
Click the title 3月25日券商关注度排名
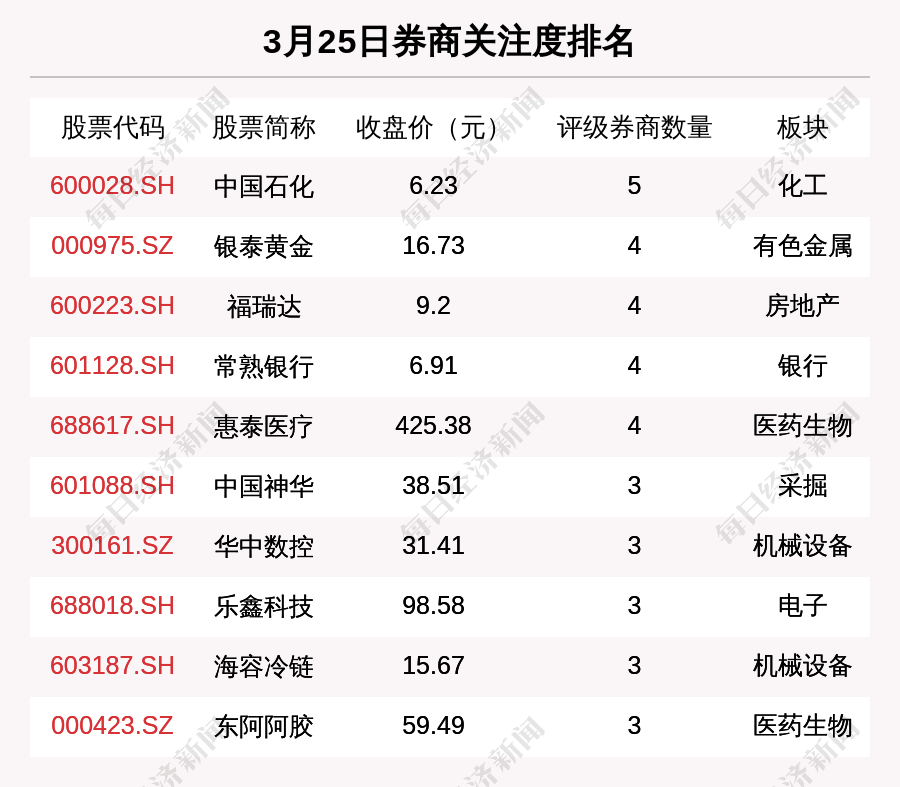coord(448,42)
